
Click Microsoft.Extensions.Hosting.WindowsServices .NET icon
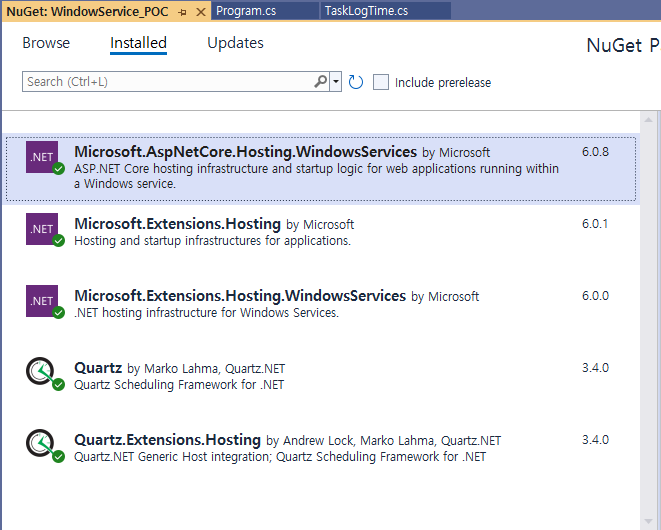42,301
